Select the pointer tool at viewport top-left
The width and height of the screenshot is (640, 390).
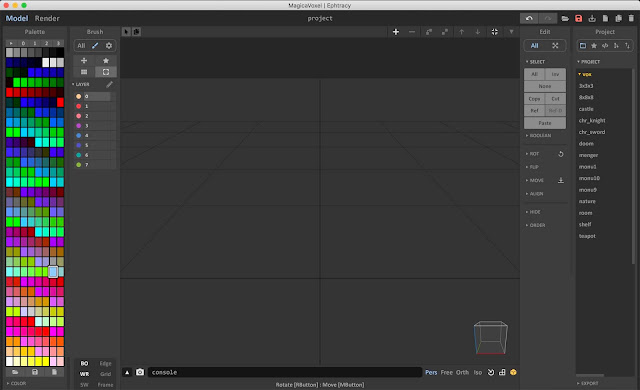click(126, 31)
